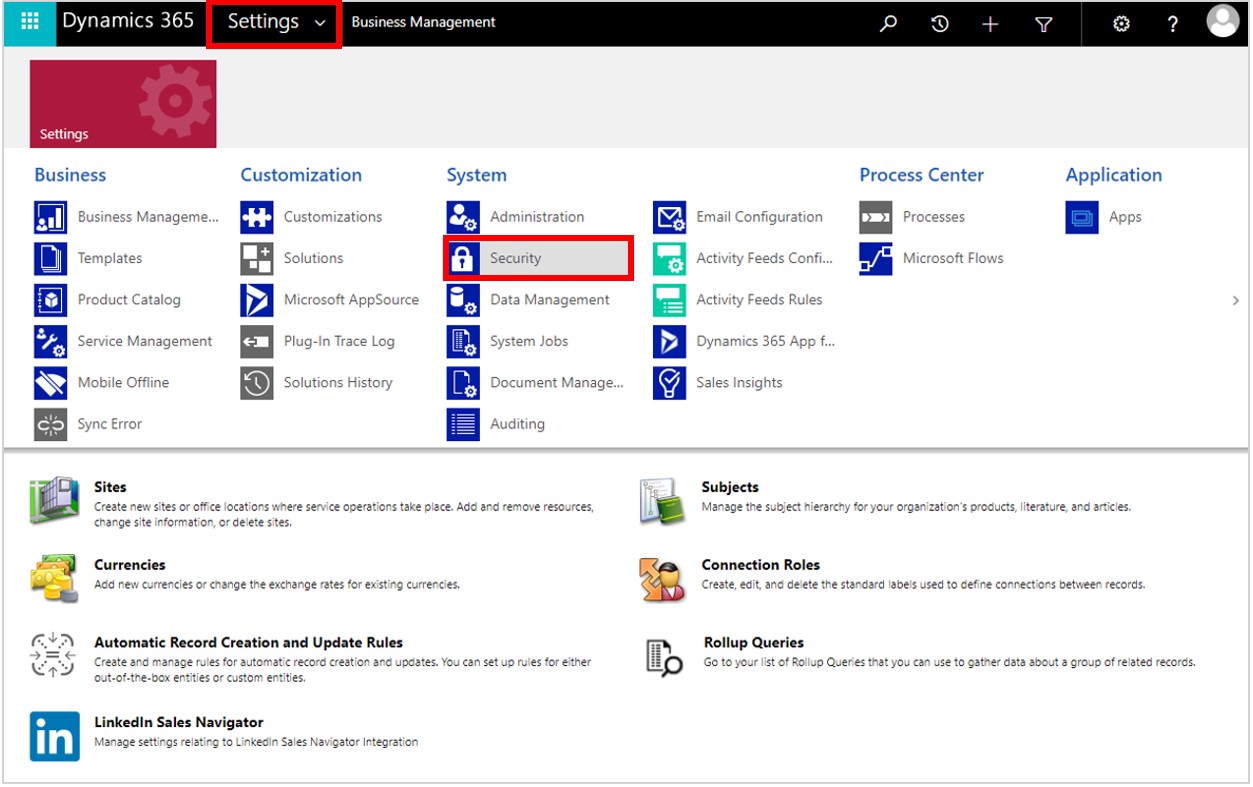
Task: Open the Product Catalog icon
Action: pos(51,300)
